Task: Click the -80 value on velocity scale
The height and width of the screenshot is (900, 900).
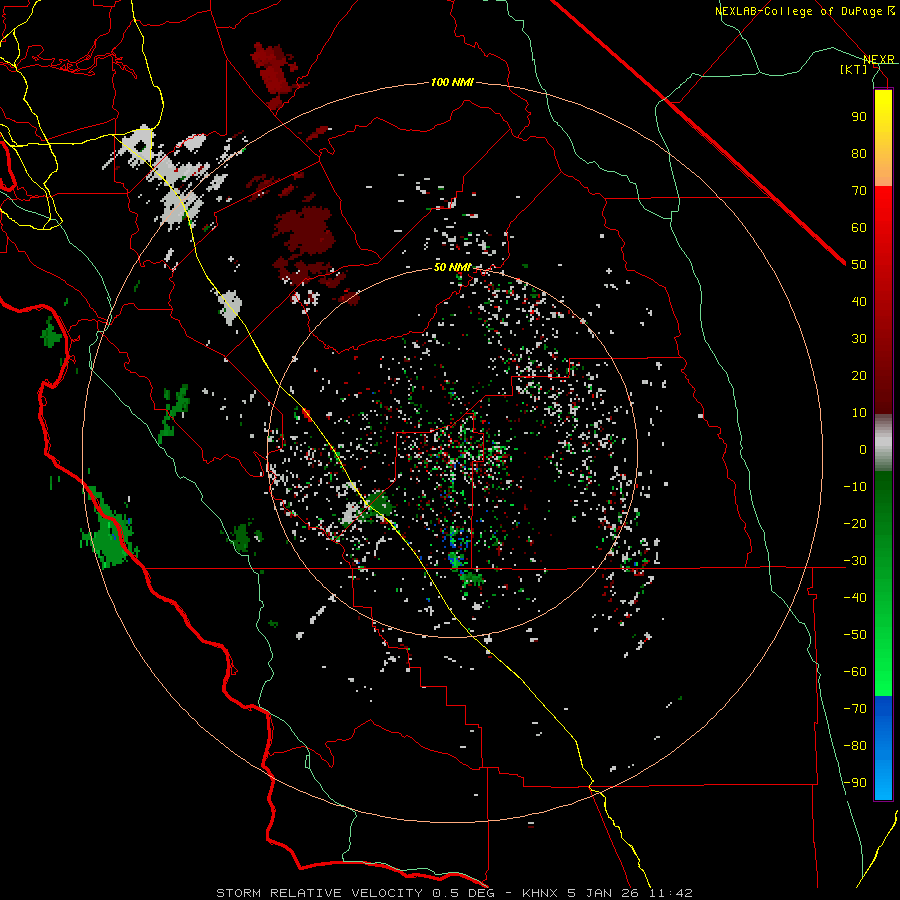Action: 855,746
